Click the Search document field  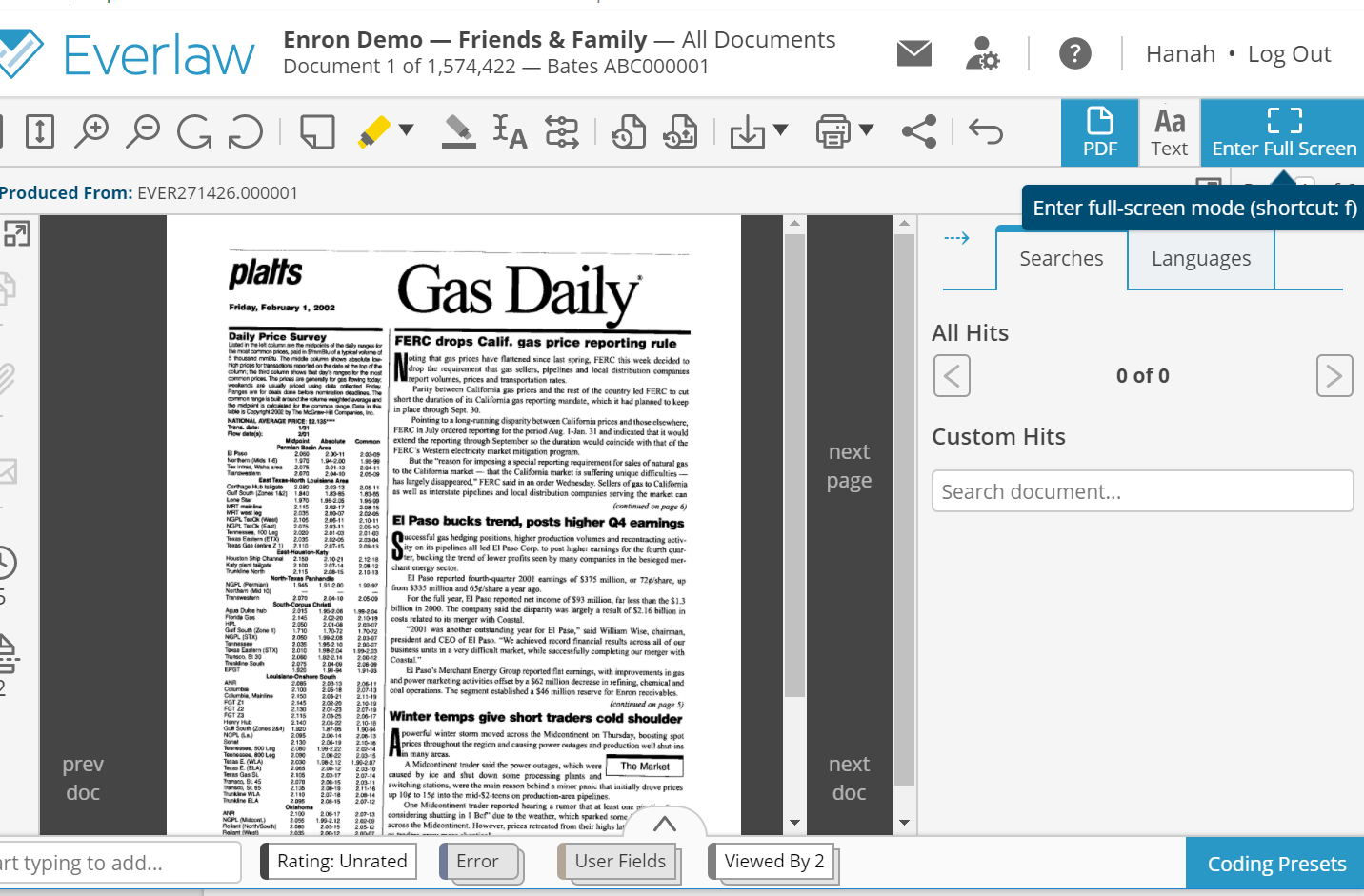pyautogui.click(x=1142, y=491)
